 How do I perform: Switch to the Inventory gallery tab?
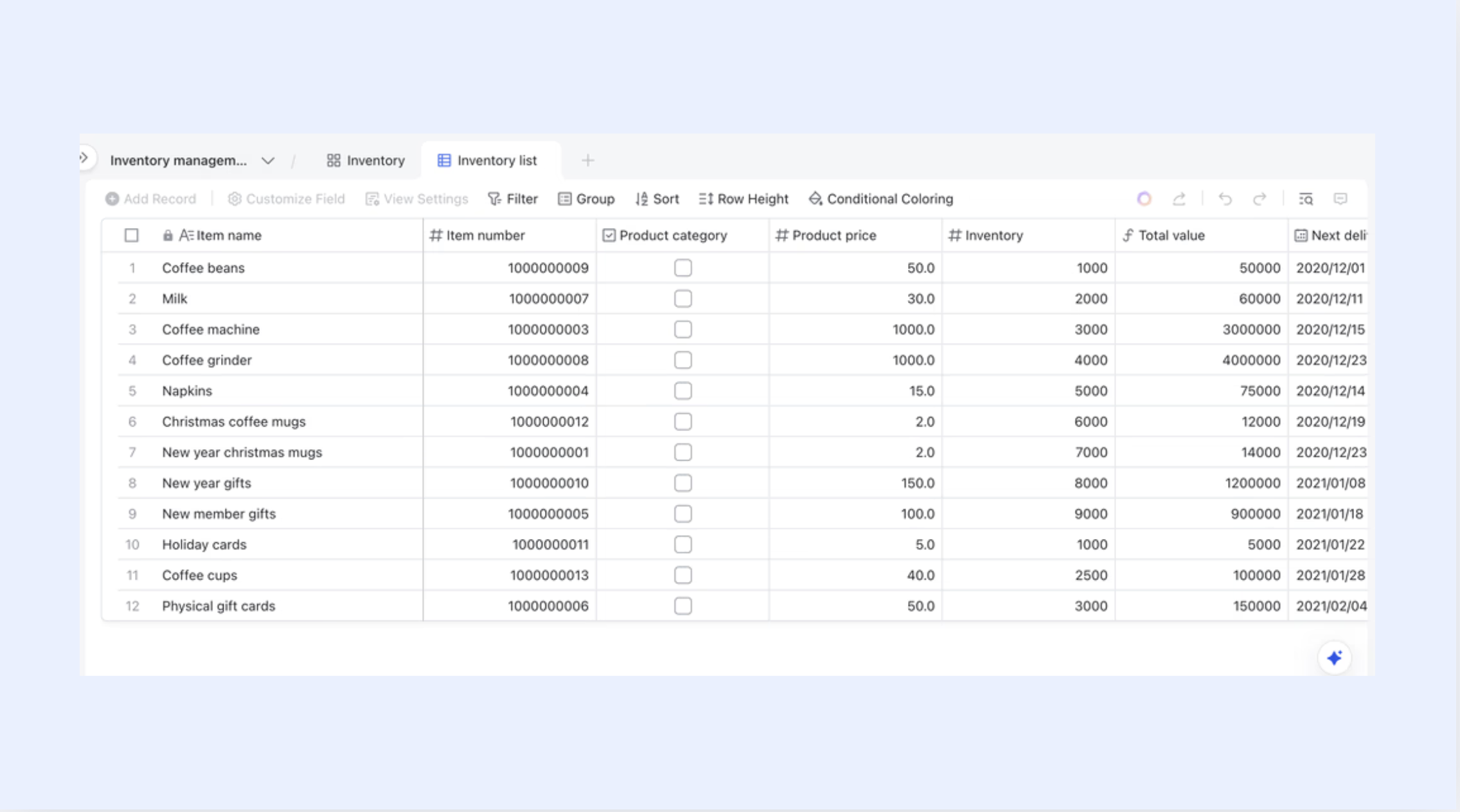point(366,161)
